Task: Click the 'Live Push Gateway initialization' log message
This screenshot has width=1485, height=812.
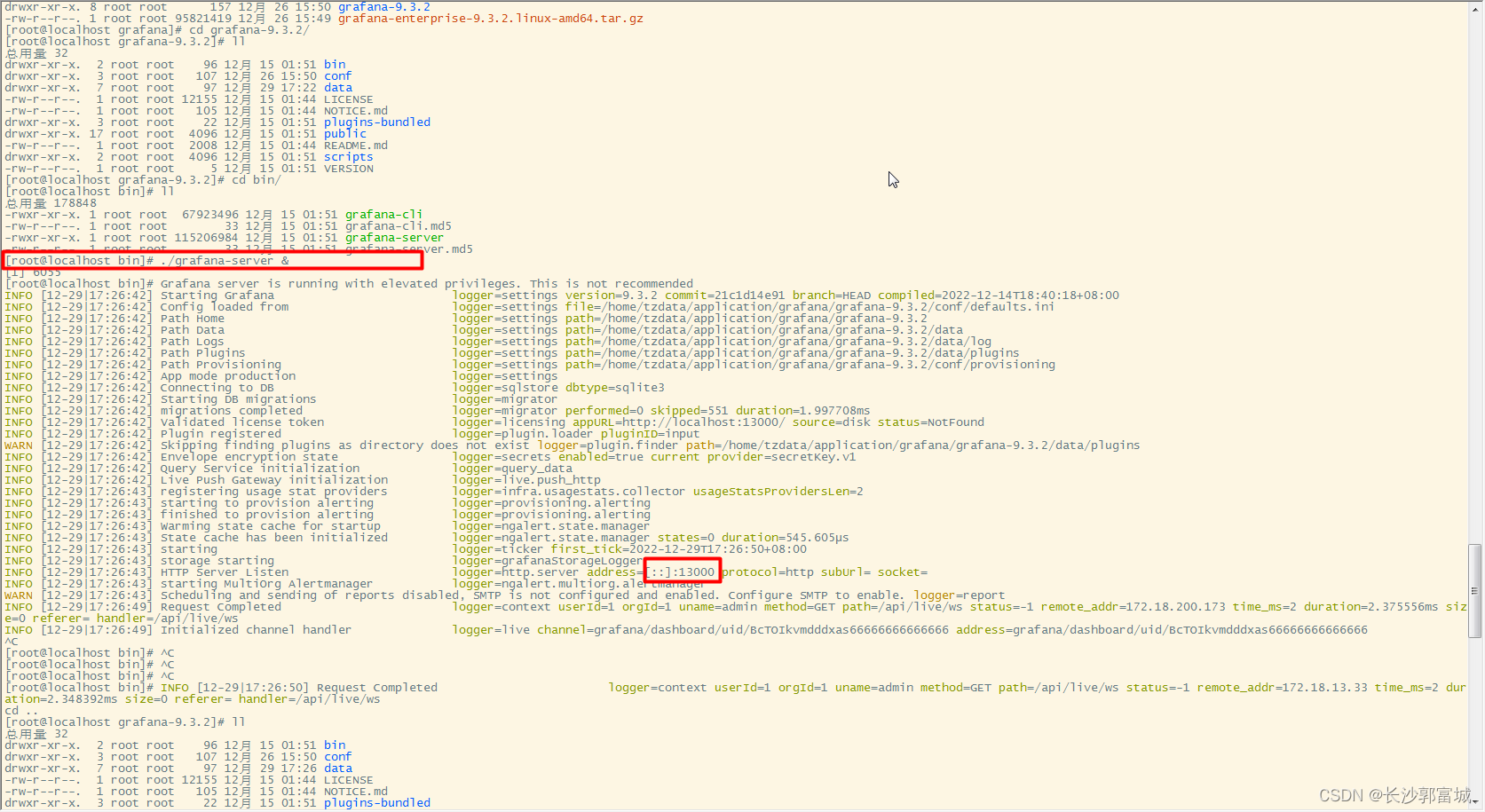Action: point(274,480)
